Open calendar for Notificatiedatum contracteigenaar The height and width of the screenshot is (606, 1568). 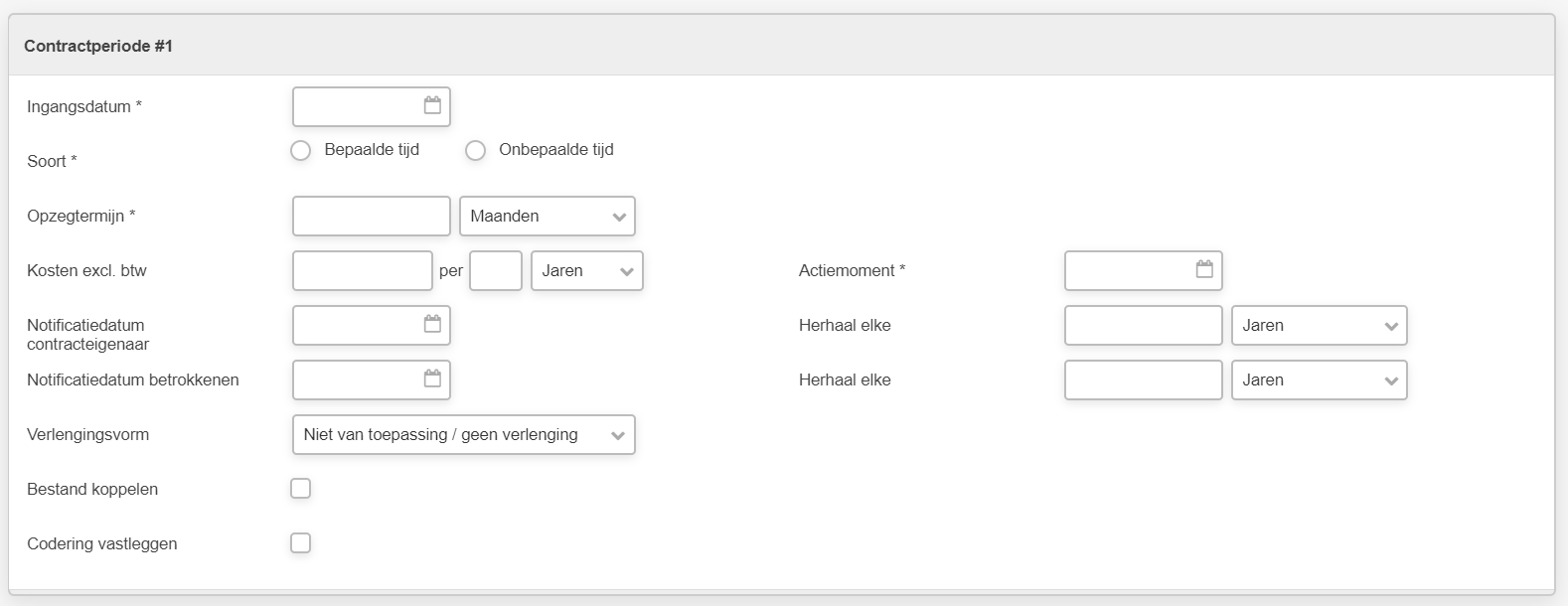coord(432,324)
